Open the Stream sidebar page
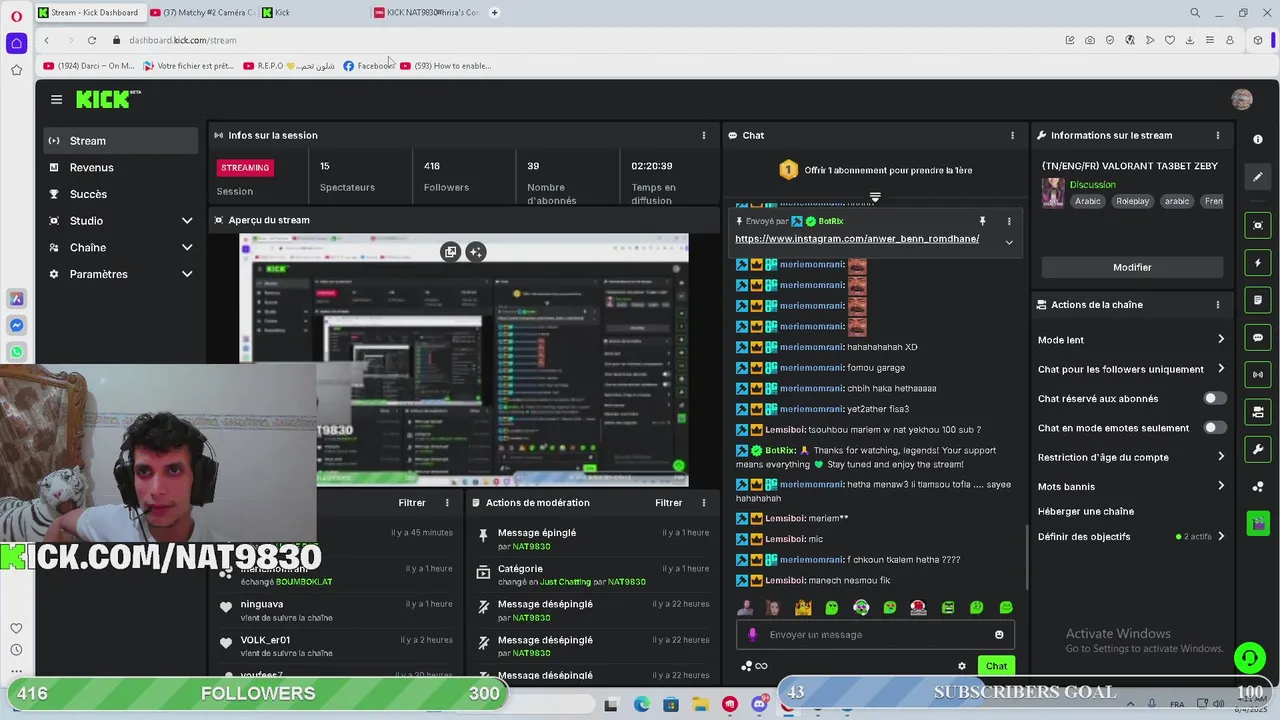Viewport: 1280px width, 720px height. 121,141
